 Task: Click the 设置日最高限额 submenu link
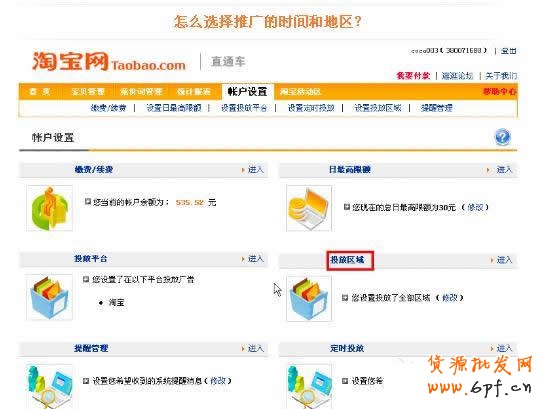(x=174, y=108)
